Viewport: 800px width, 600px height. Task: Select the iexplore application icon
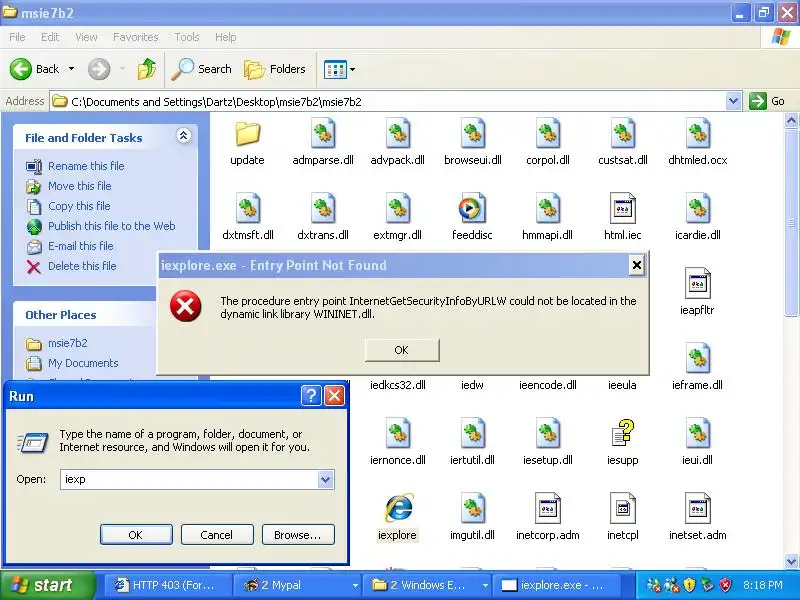[x=399, y=508]
